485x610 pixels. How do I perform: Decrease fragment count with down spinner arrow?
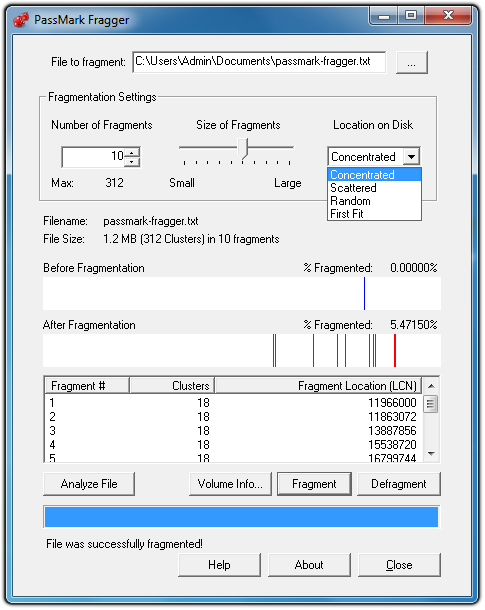pyautogui.click(x=133, y=162)
